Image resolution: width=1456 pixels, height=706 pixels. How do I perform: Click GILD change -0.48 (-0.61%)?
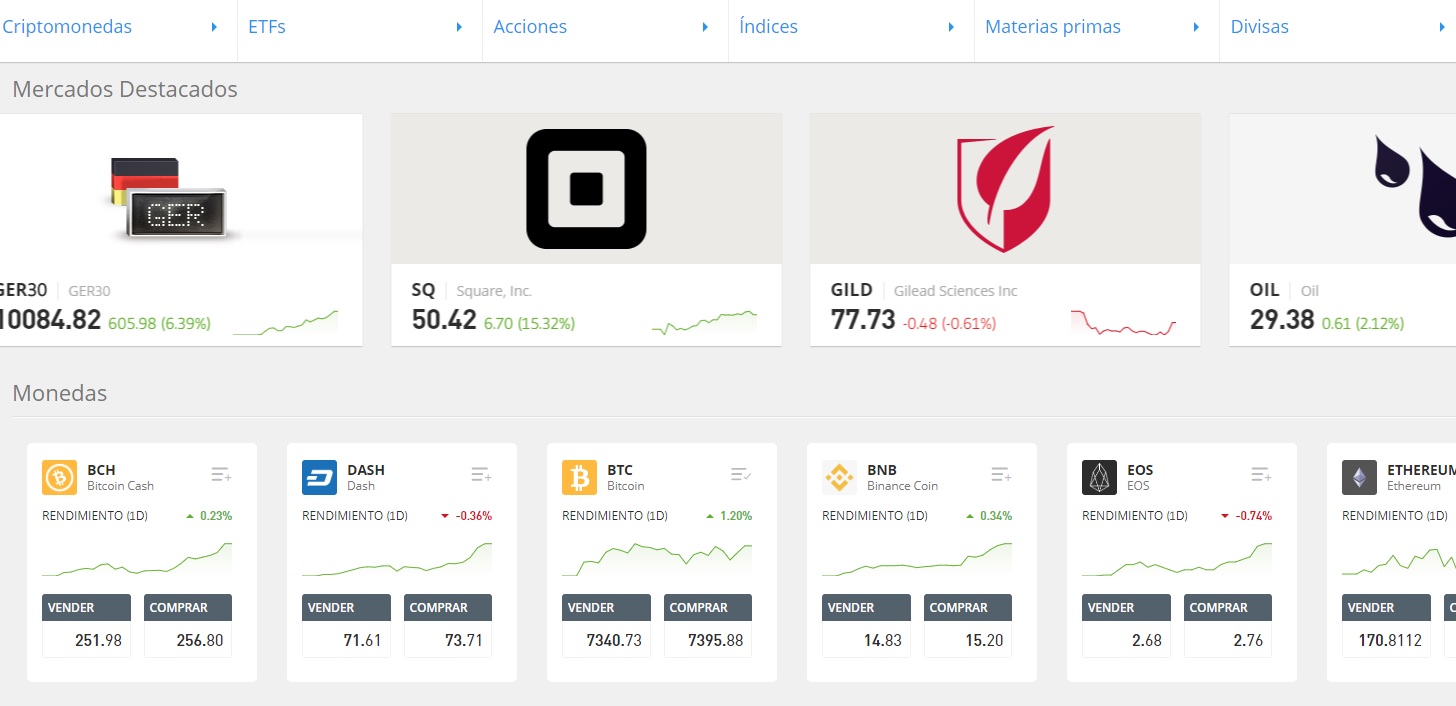tap(949, 324)
